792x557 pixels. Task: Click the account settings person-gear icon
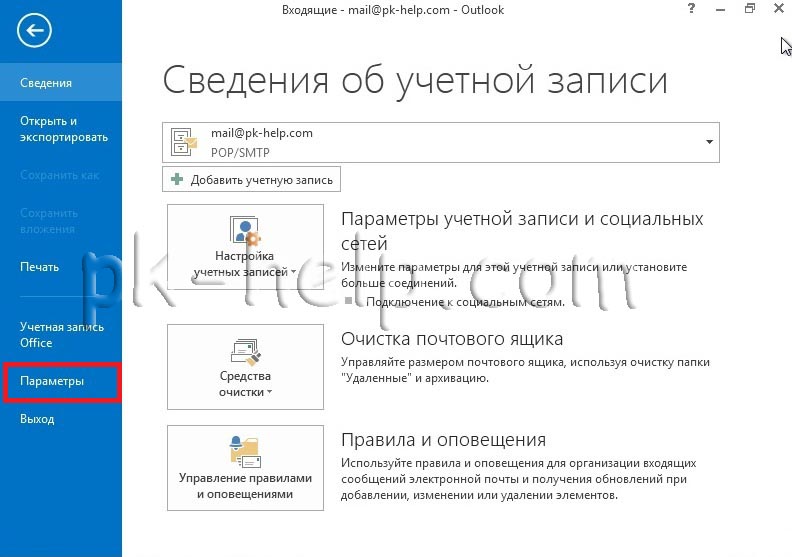click(245, 230)
